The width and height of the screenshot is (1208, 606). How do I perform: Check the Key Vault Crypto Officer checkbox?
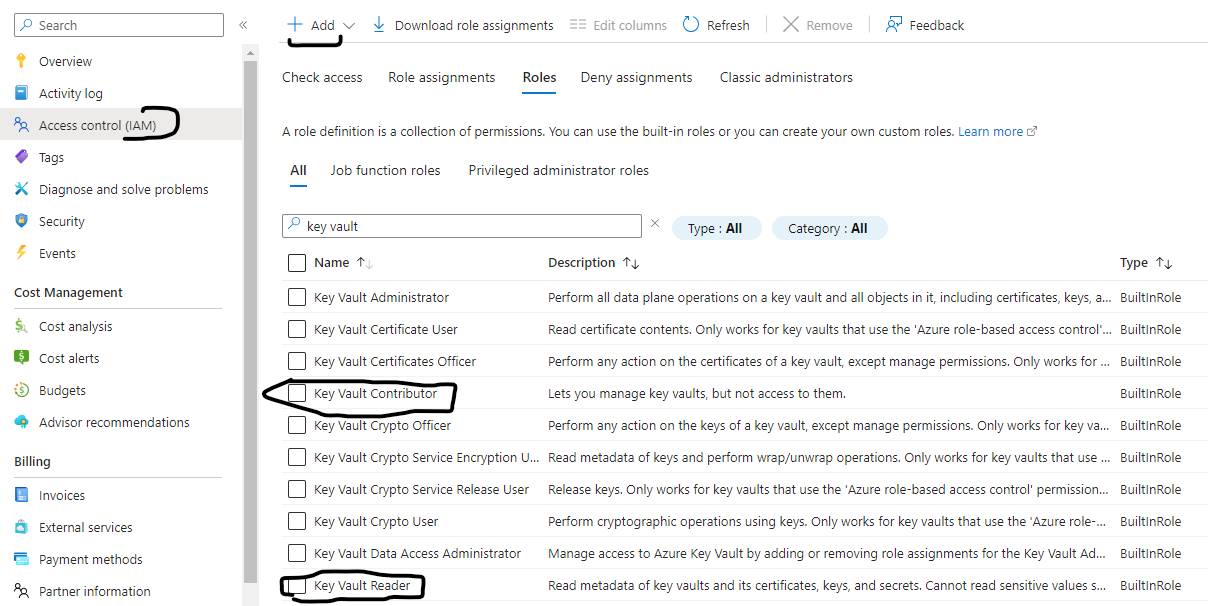pyautogui.click(x=297, y=425)
